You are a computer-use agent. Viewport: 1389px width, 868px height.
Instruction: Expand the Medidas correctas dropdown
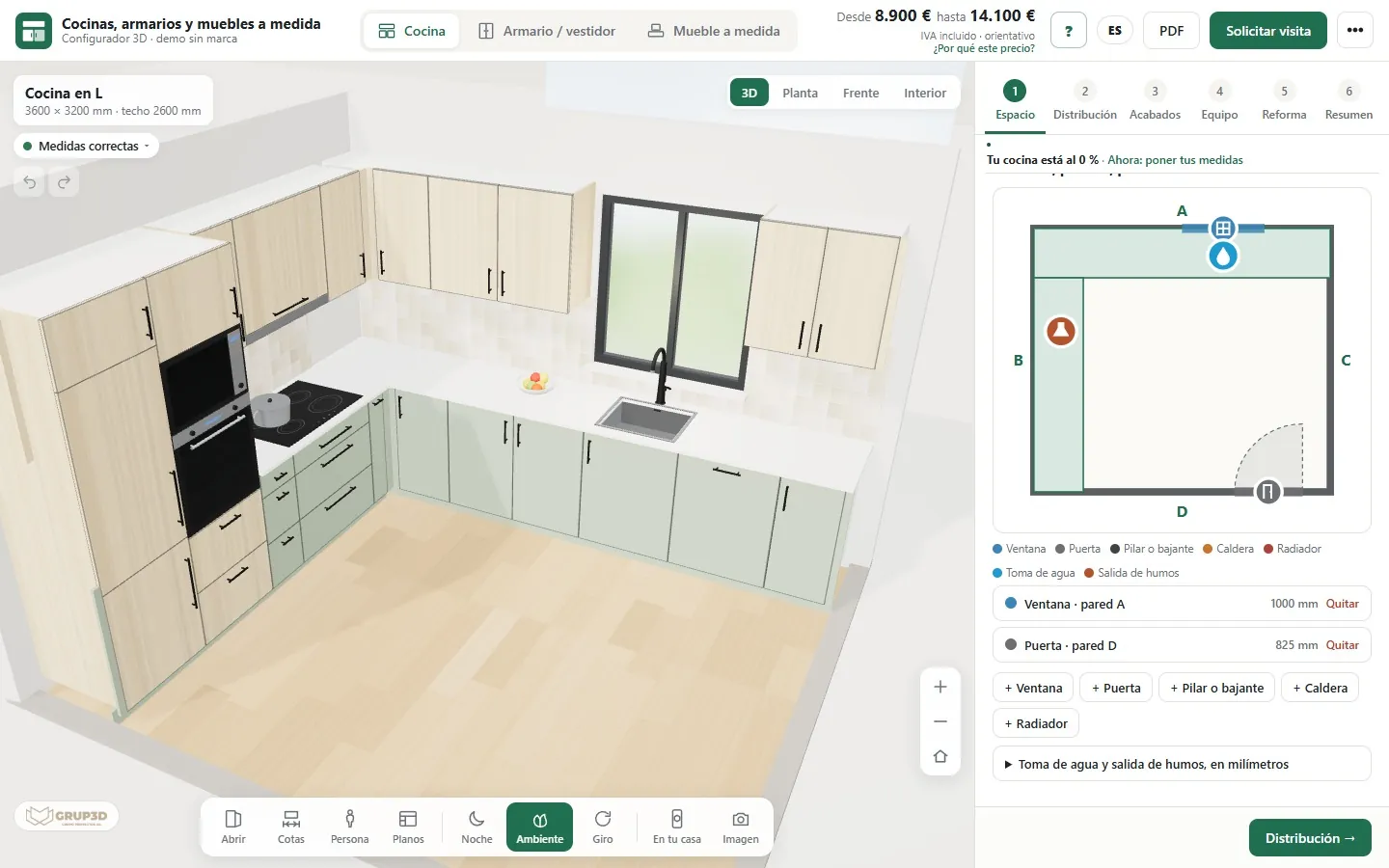(x=87, y=147)
